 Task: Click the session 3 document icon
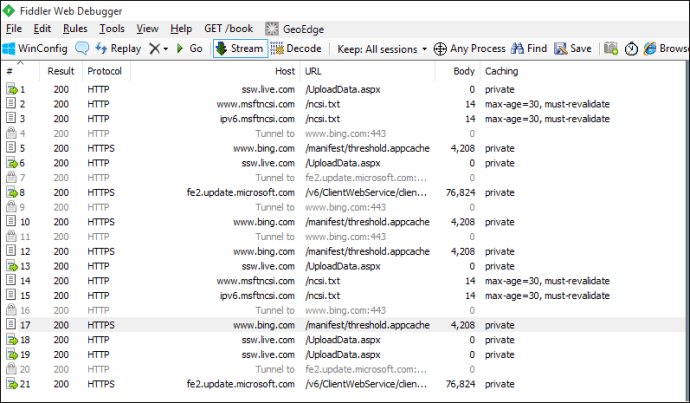(x=11, y=118)
